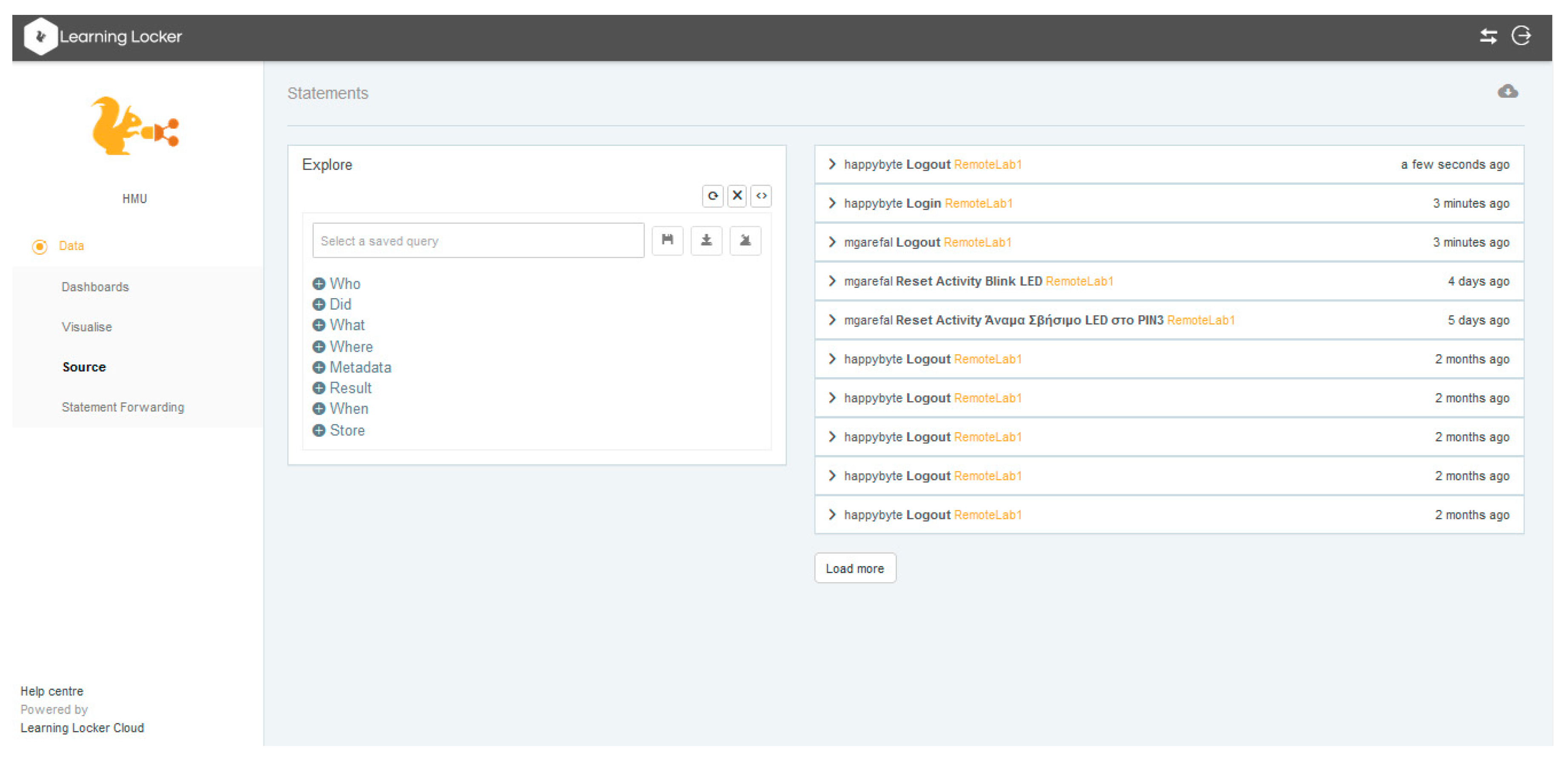Open the Help centre link

tap(52, 691)
